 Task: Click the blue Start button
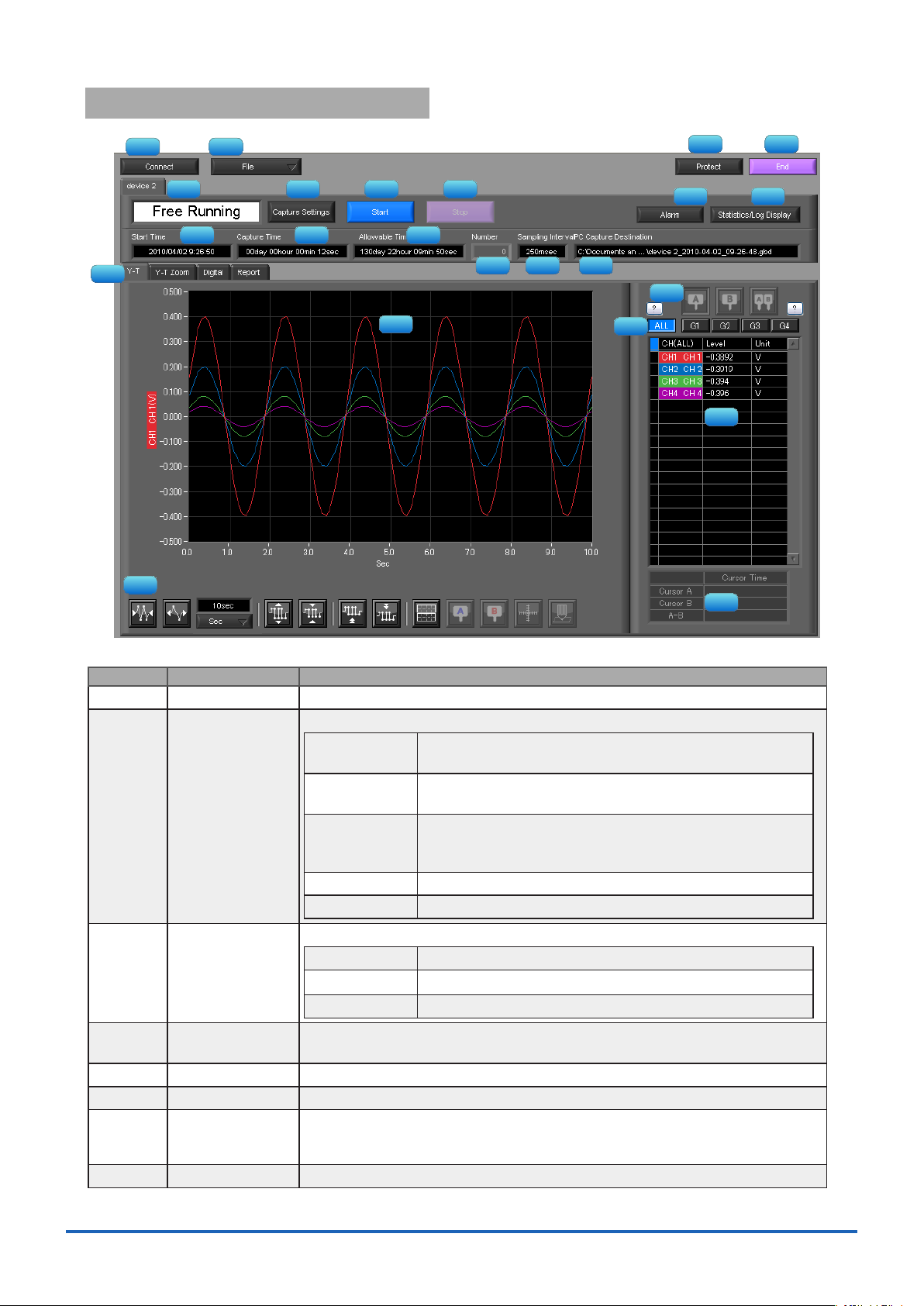tap(381, 212)
